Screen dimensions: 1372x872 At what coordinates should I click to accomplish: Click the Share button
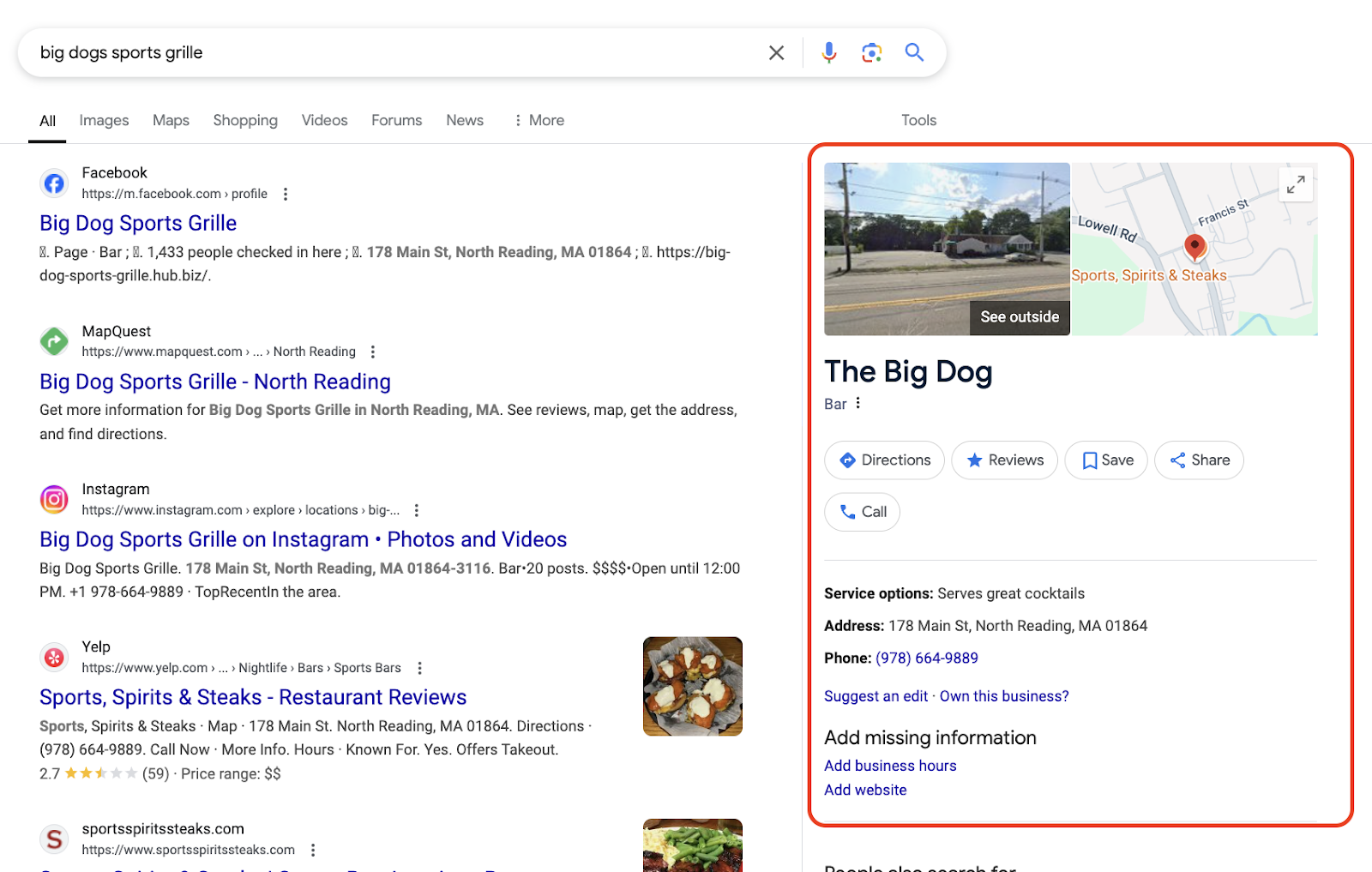coord(1199,460)
